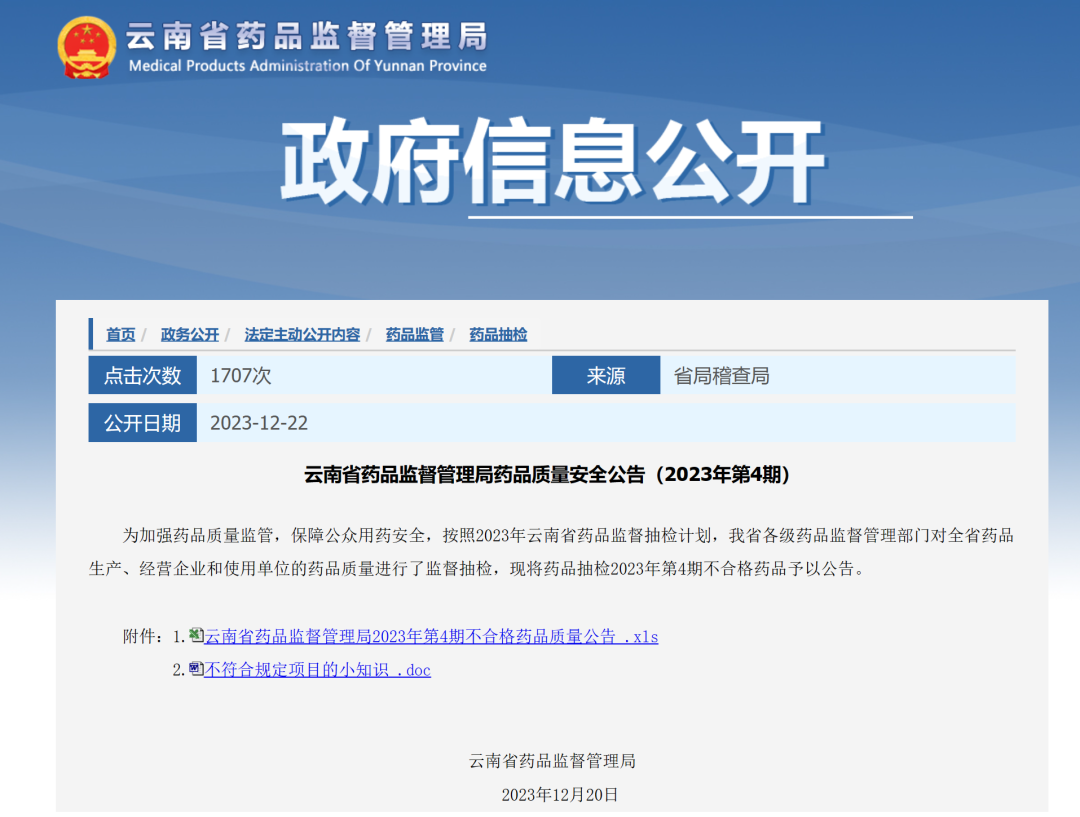Go to 首页 breadcrumb link
The height and width of the screenshot is (817, 1080).
coord(121,335)
